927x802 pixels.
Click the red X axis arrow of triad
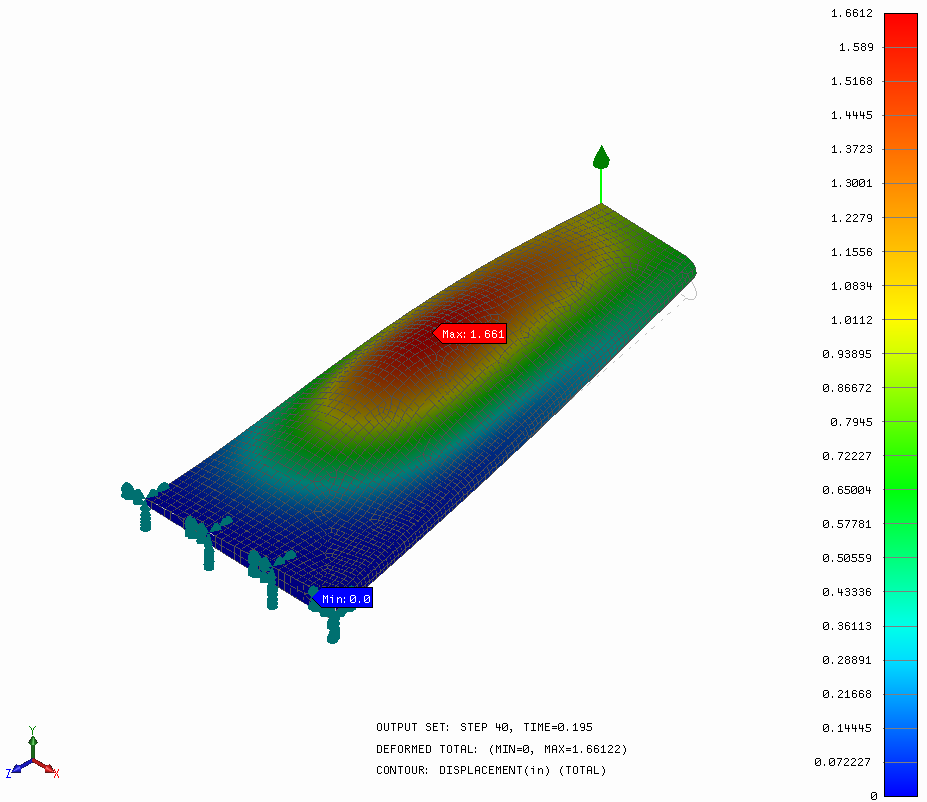[x=47, y=768]
